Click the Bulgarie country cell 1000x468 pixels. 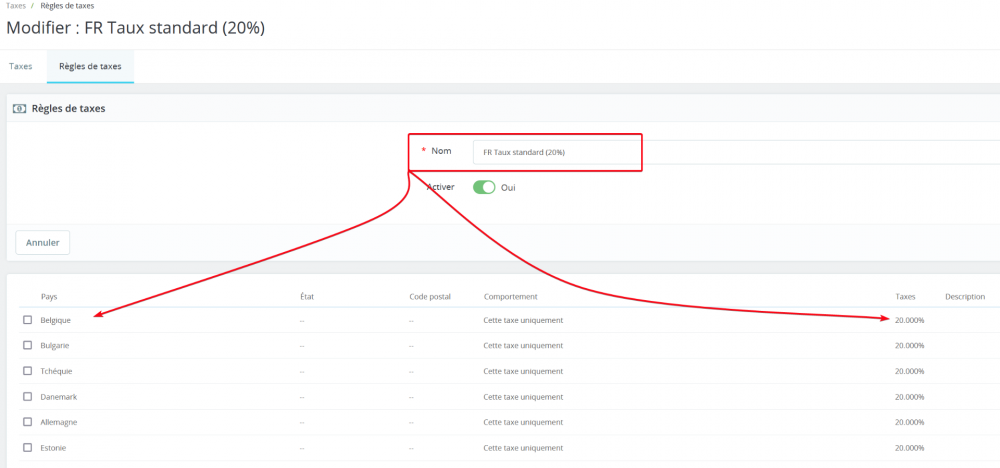coord(55,346)
